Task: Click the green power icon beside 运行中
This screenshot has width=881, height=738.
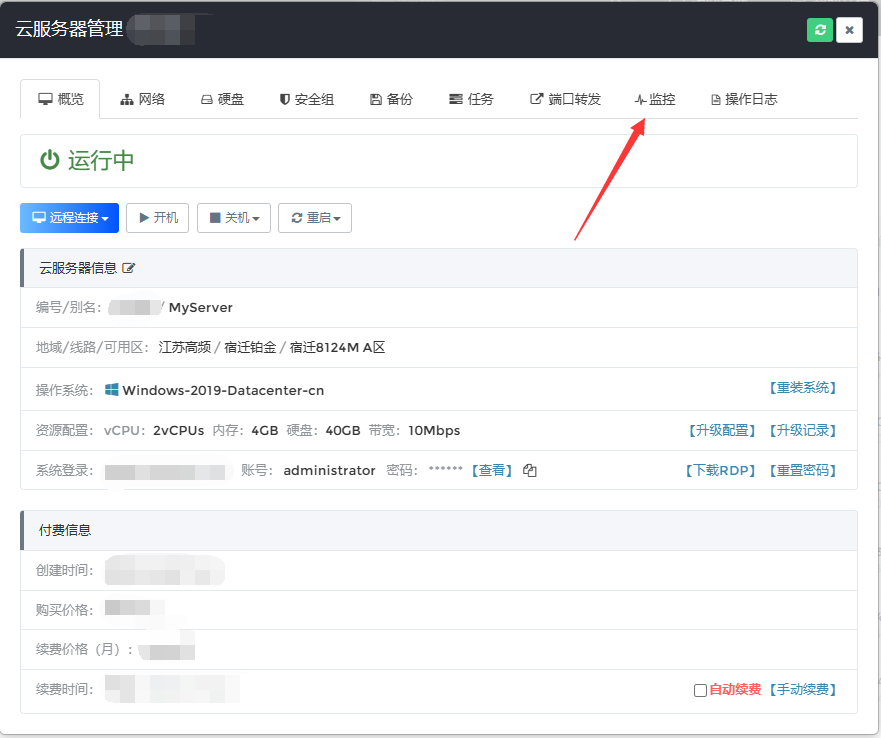Action: tap(49, 160)
